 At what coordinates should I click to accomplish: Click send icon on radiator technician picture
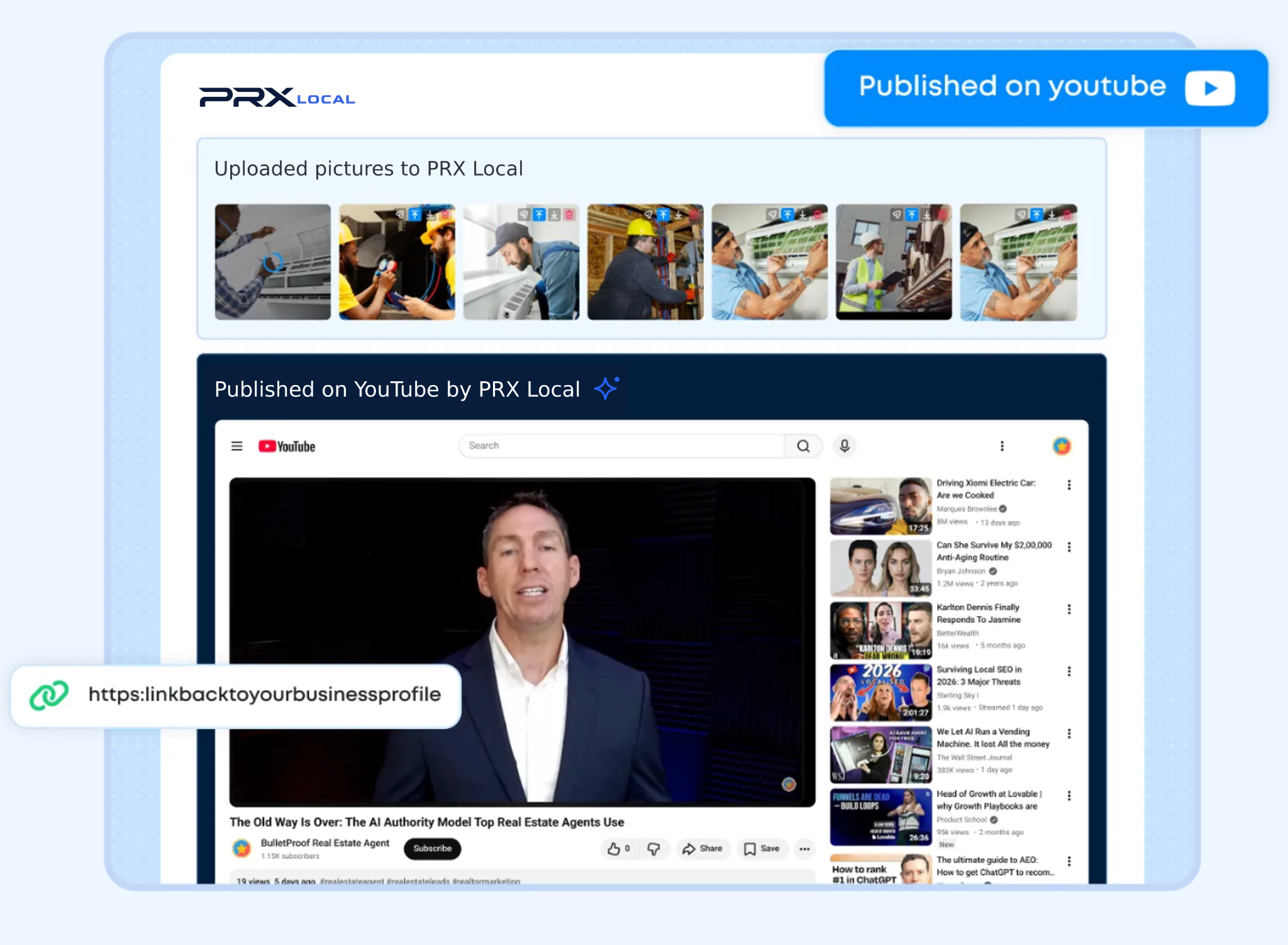point(524,215)
